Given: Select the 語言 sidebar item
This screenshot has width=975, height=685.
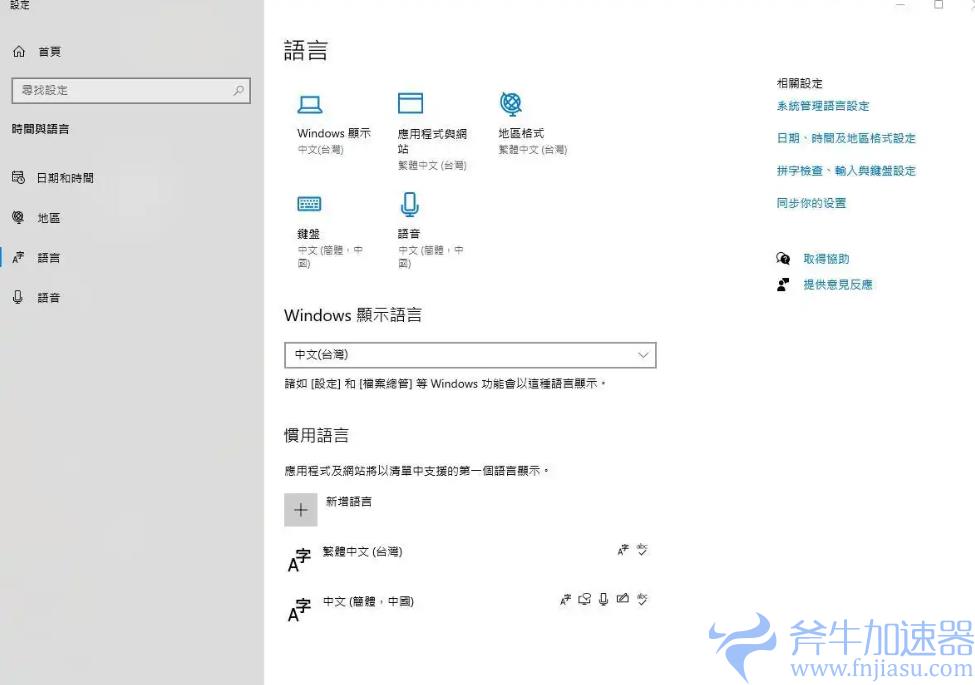Looking at the screenshot, I should point(49,258).
